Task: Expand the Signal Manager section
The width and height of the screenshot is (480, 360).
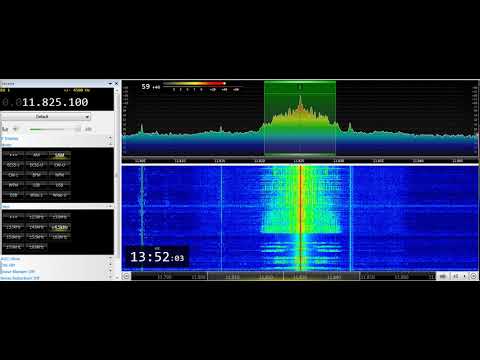Action: (110, 271)
